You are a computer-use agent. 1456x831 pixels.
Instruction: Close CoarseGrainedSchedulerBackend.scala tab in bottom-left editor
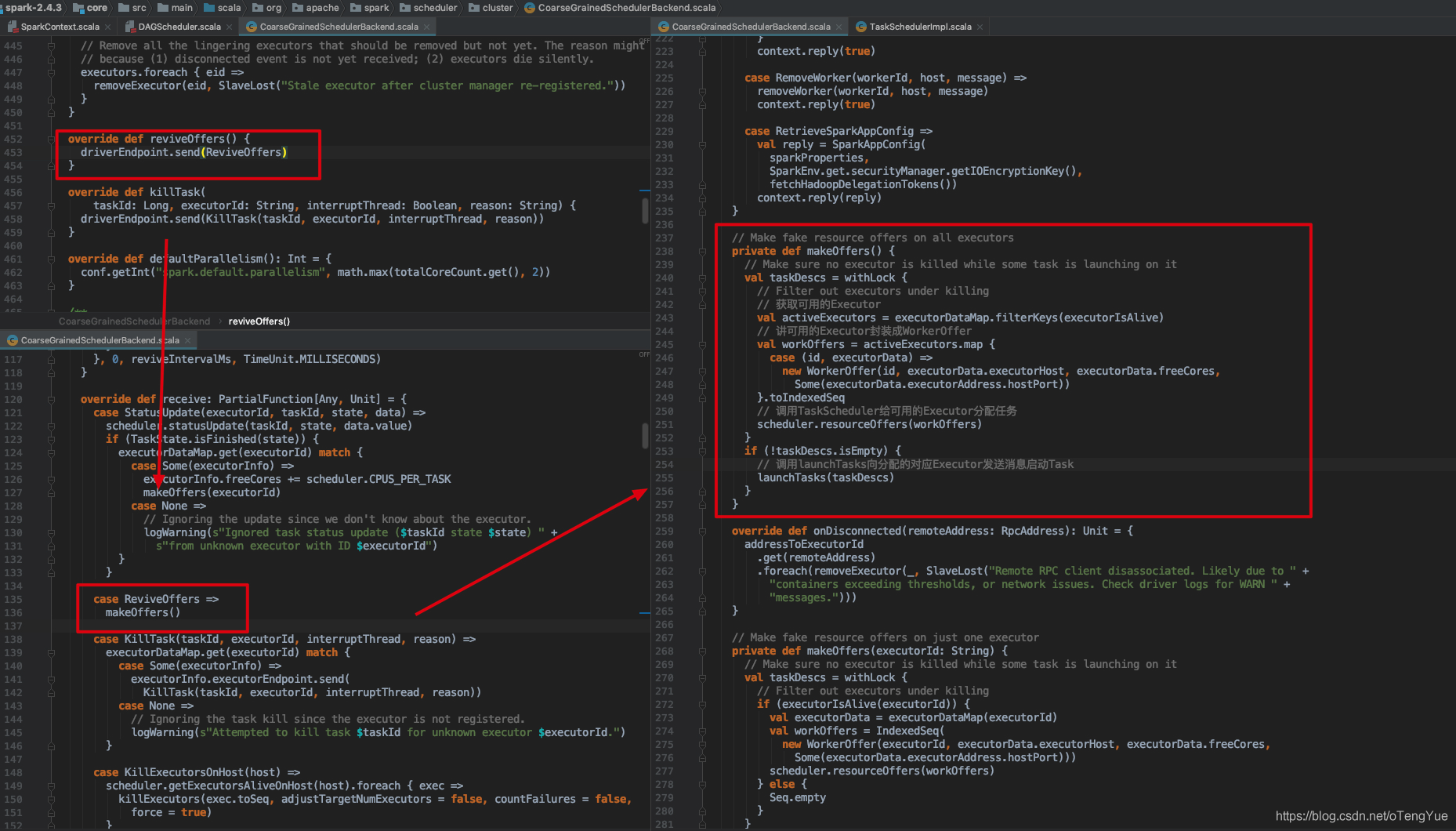pyautogui.click(x=187, y=340)
